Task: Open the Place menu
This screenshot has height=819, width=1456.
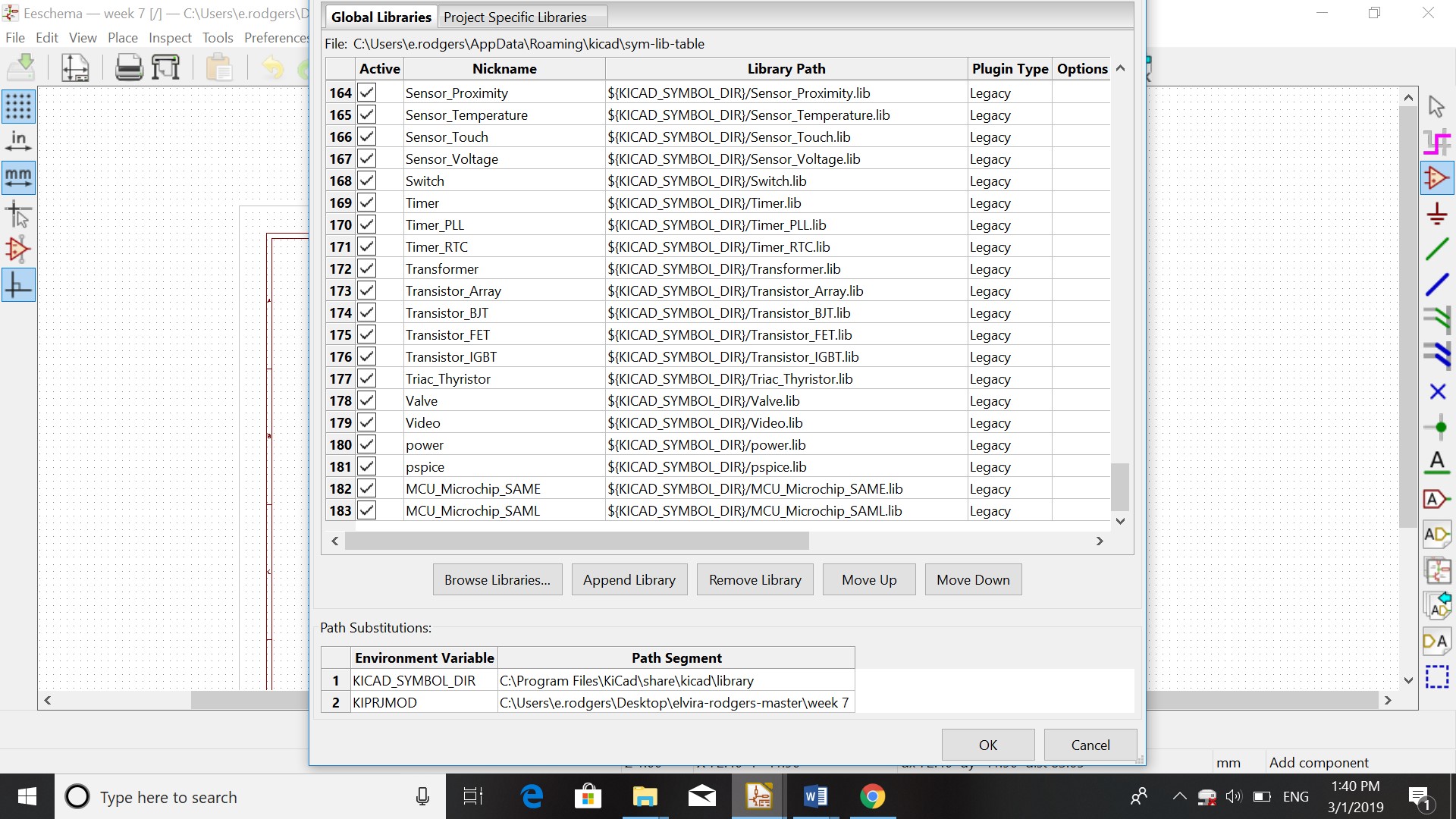Action: pos(122,38)
